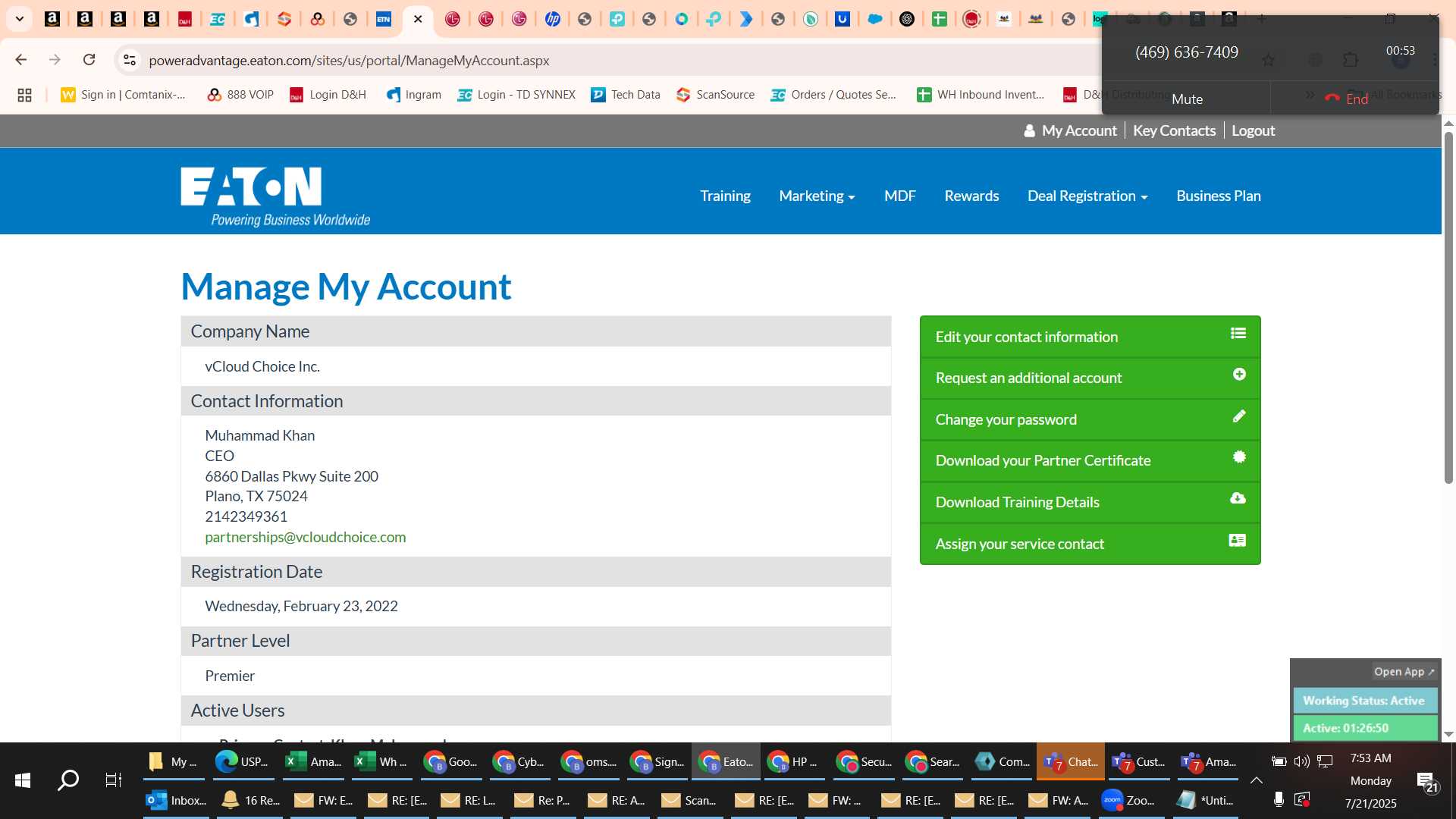Click Edit your contact information button
Viewport: 1456px width, 819px height.
[x=1090, y=337]
